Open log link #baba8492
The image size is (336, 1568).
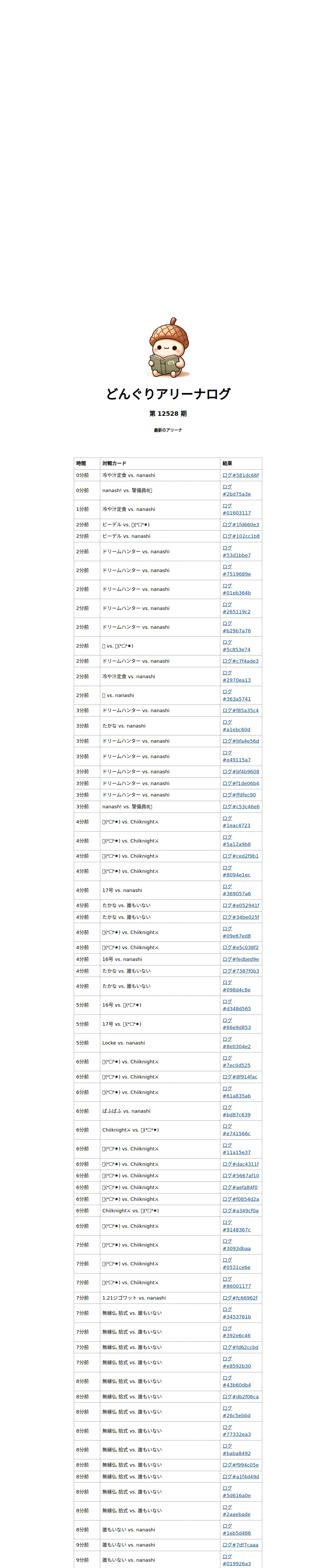tap(237, 1450)
